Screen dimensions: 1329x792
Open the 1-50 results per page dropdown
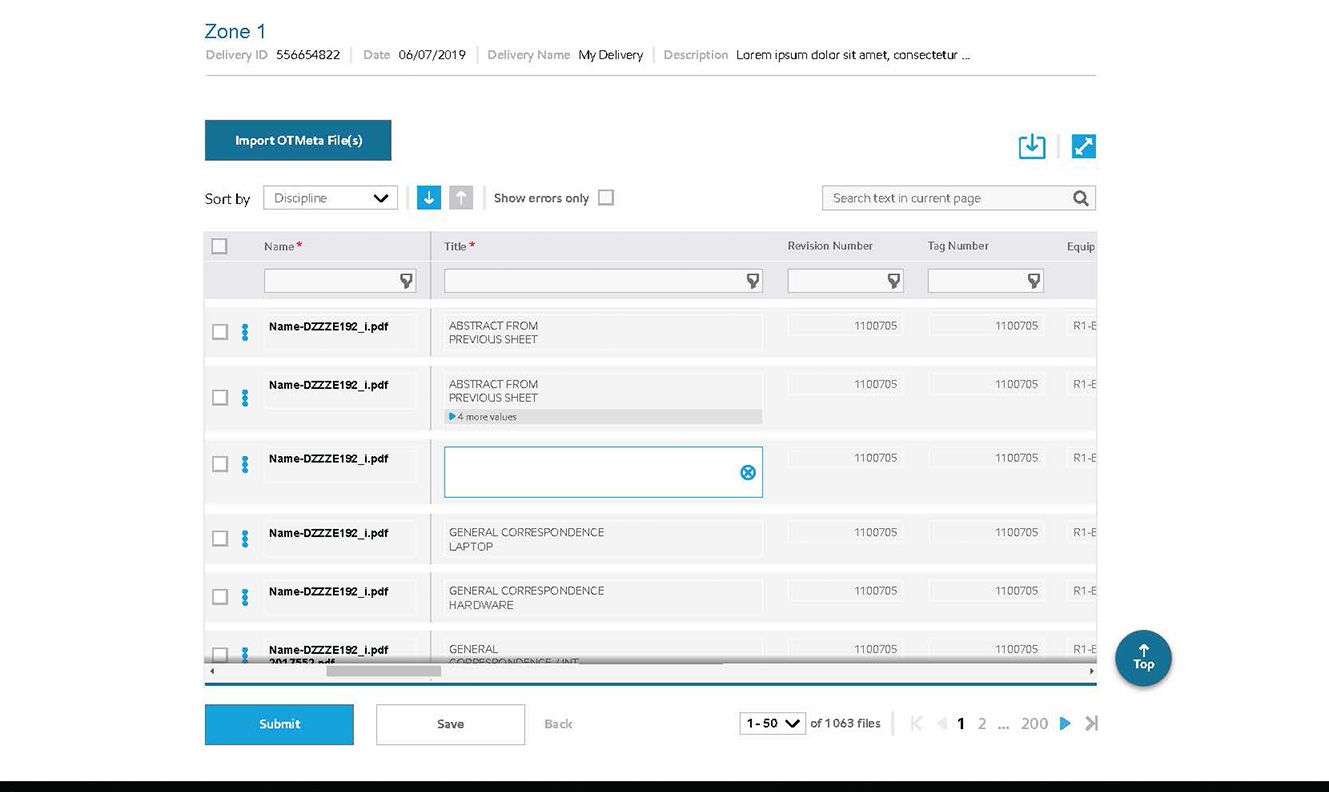[x=771, y=723]
